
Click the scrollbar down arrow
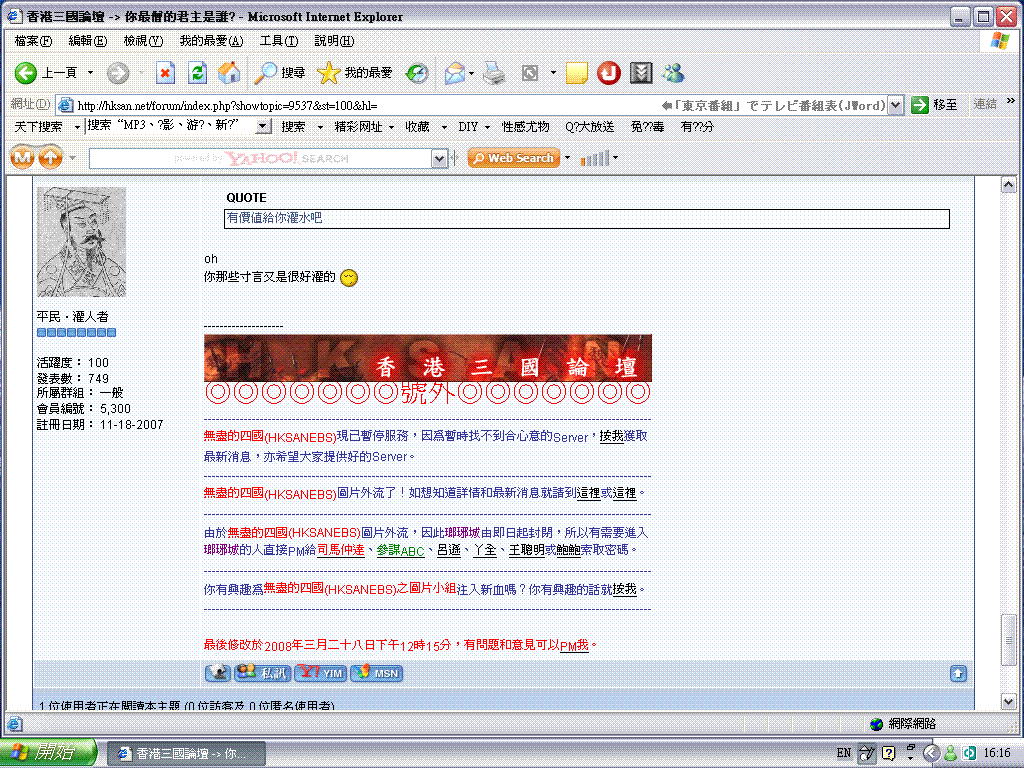pyautogui.click(x=1008, y=701)
